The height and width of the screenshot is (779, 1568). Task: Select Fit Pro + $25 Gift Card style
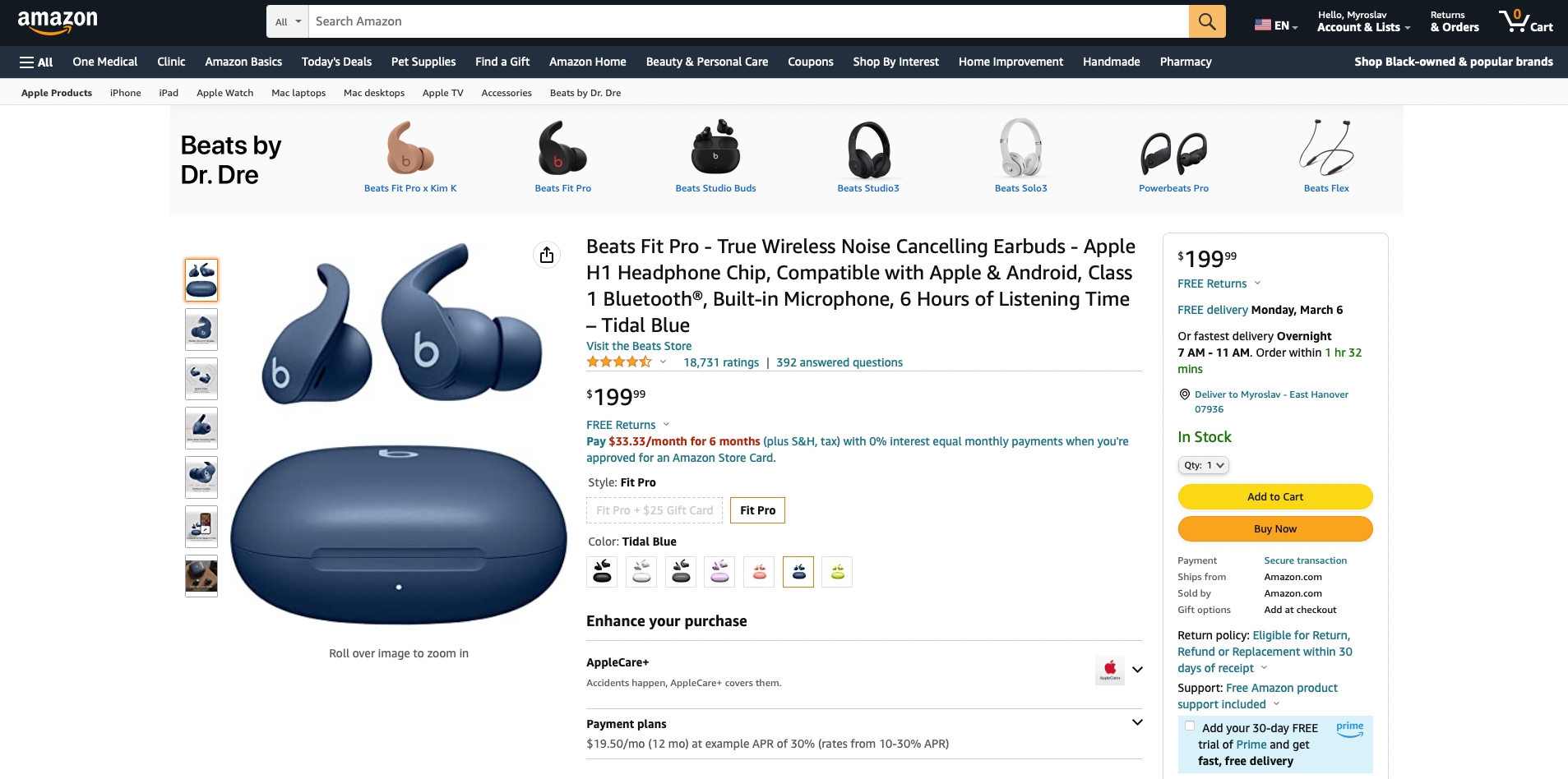coord(654,510)
